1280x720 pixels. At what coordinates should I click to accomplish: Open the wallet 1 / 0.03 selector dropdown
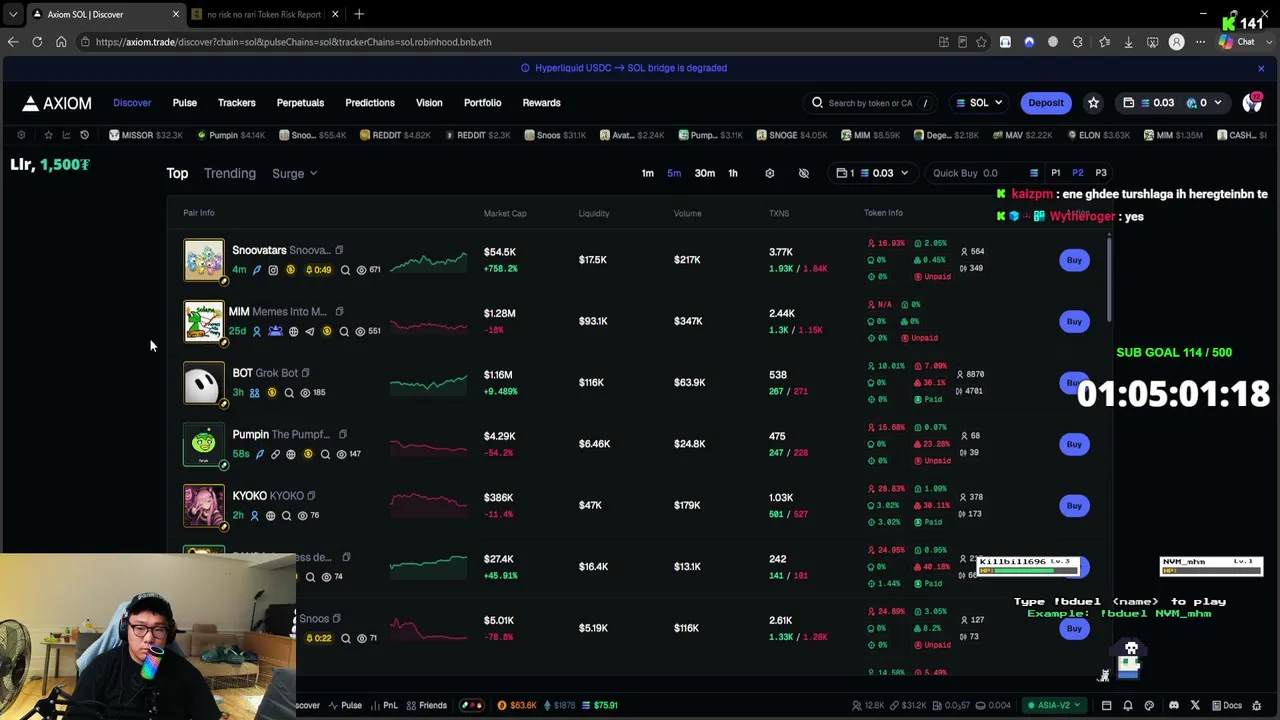point(873,173)
